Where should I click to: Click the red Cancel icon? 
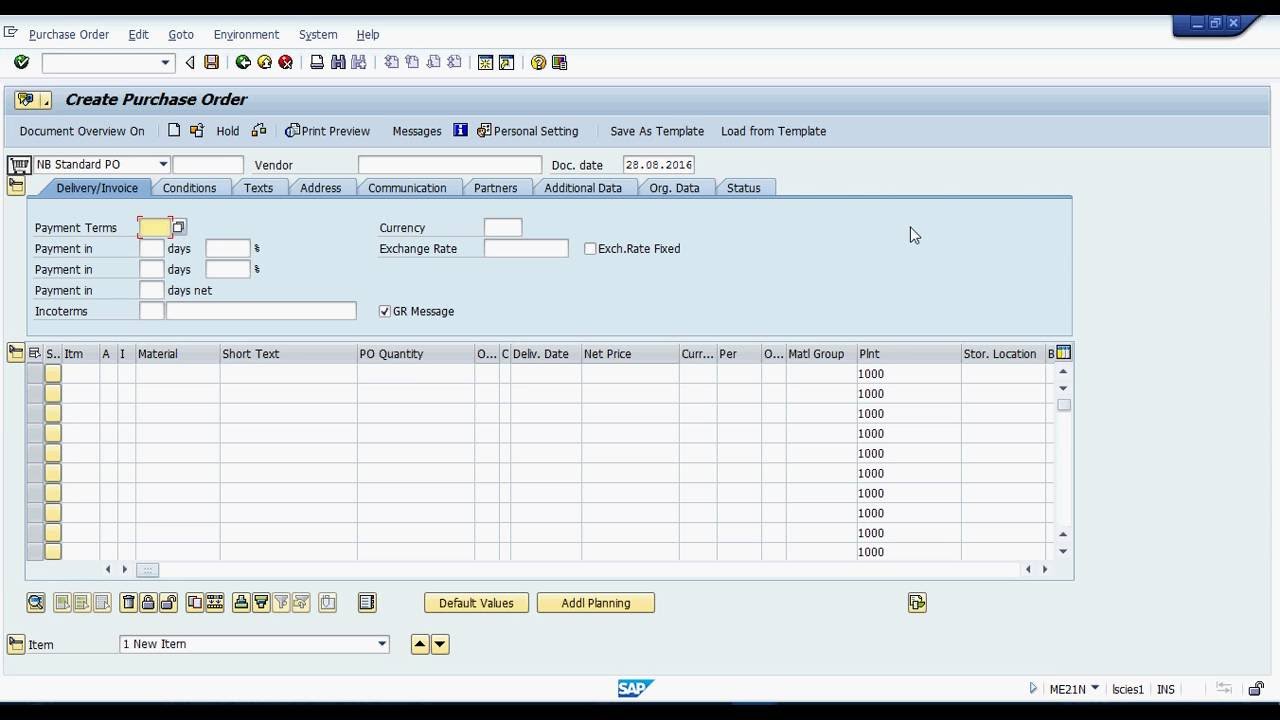pyautogui.click(x=285, y=62)
